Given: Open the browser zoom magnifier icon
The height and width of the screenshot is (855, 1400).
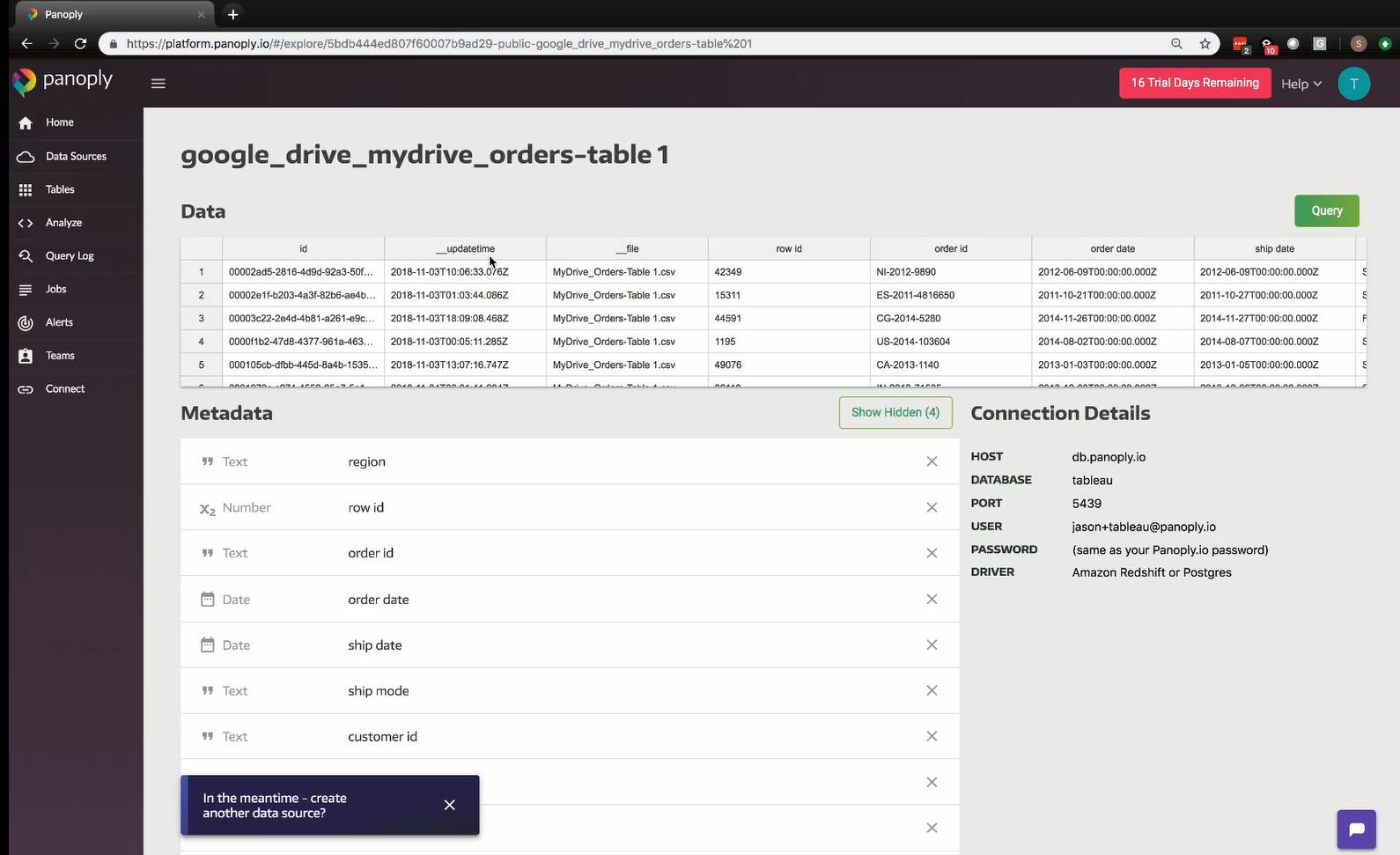Looking at the screenshot, I should [x=1176, y=44].
